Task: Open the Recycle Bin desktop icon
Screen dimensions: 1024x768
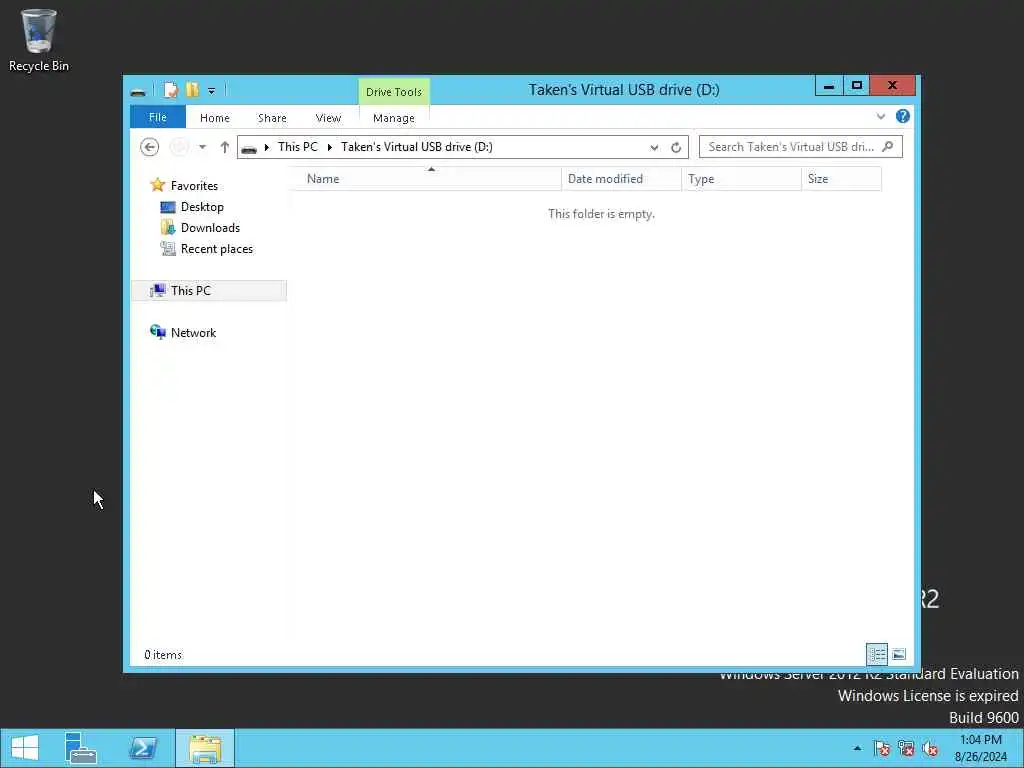Action: 39,40
